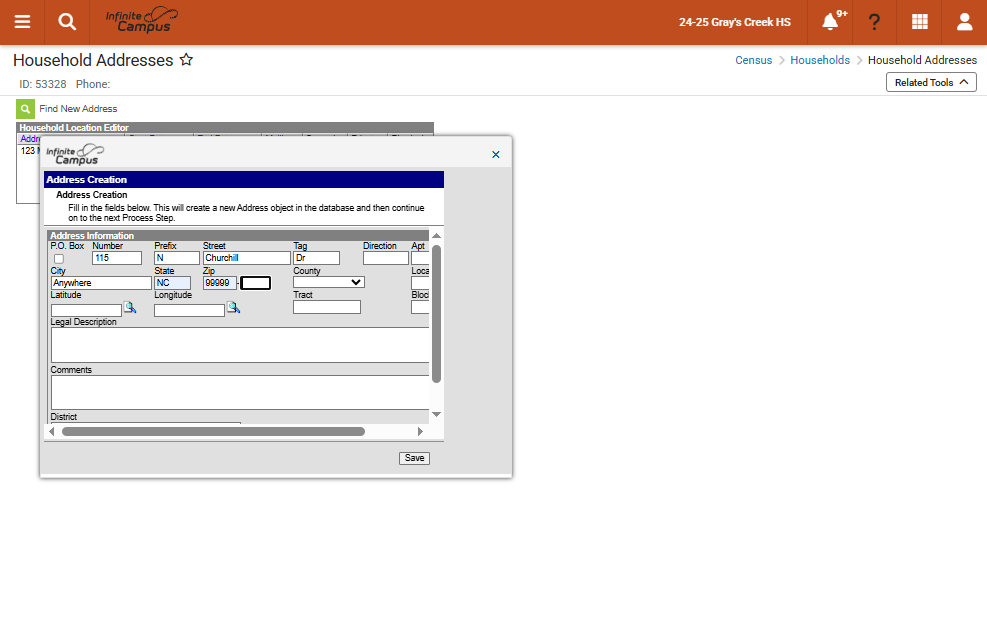Open the notifications bell
987x641 pixels.
coord(830,22)
